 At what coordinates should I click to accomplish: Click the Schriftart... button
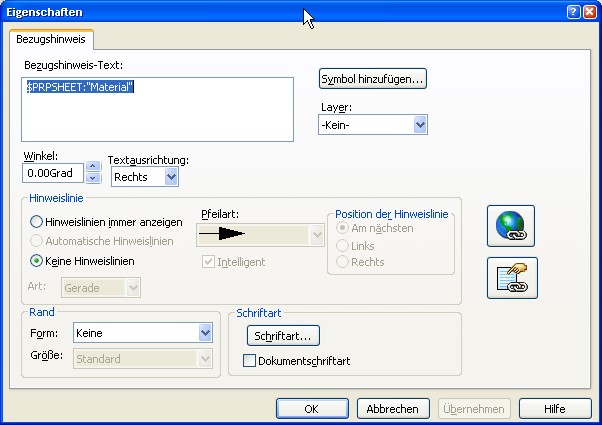pyautogui.click(x=283, y=336)
